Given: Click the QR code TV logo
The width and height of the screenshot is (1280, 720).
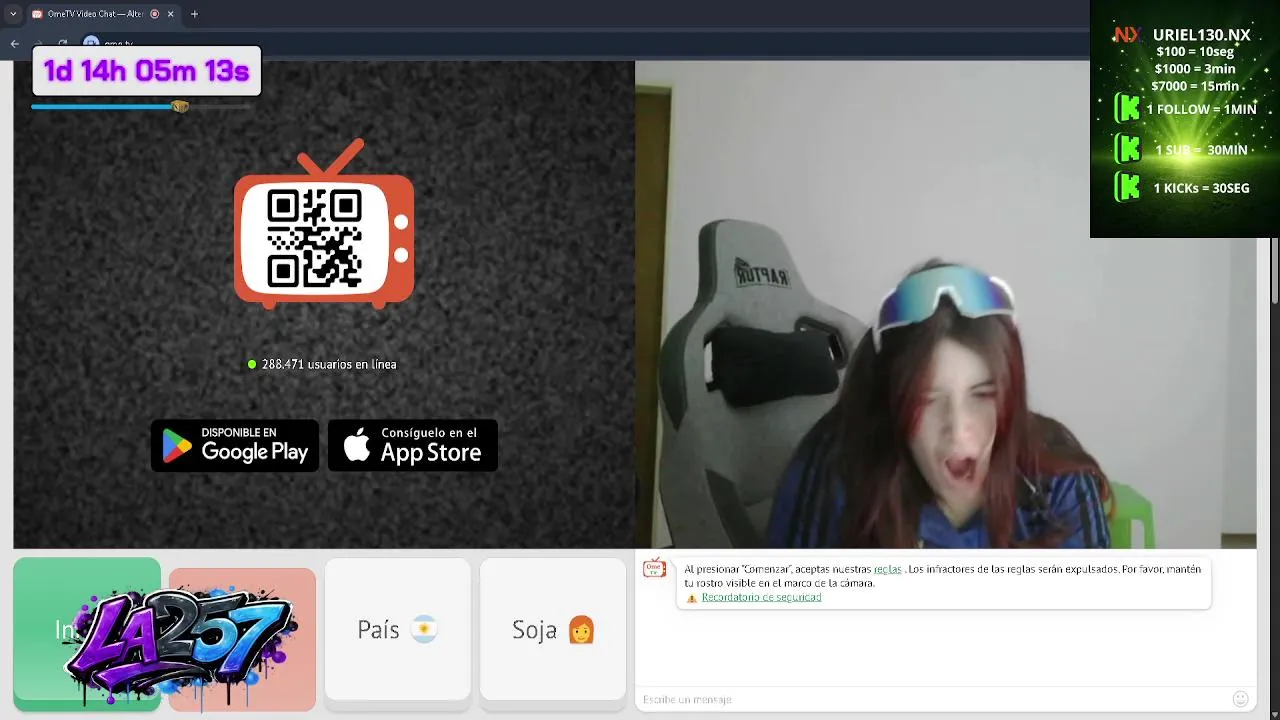Looking at the screenshot, I should coord(324,224).
